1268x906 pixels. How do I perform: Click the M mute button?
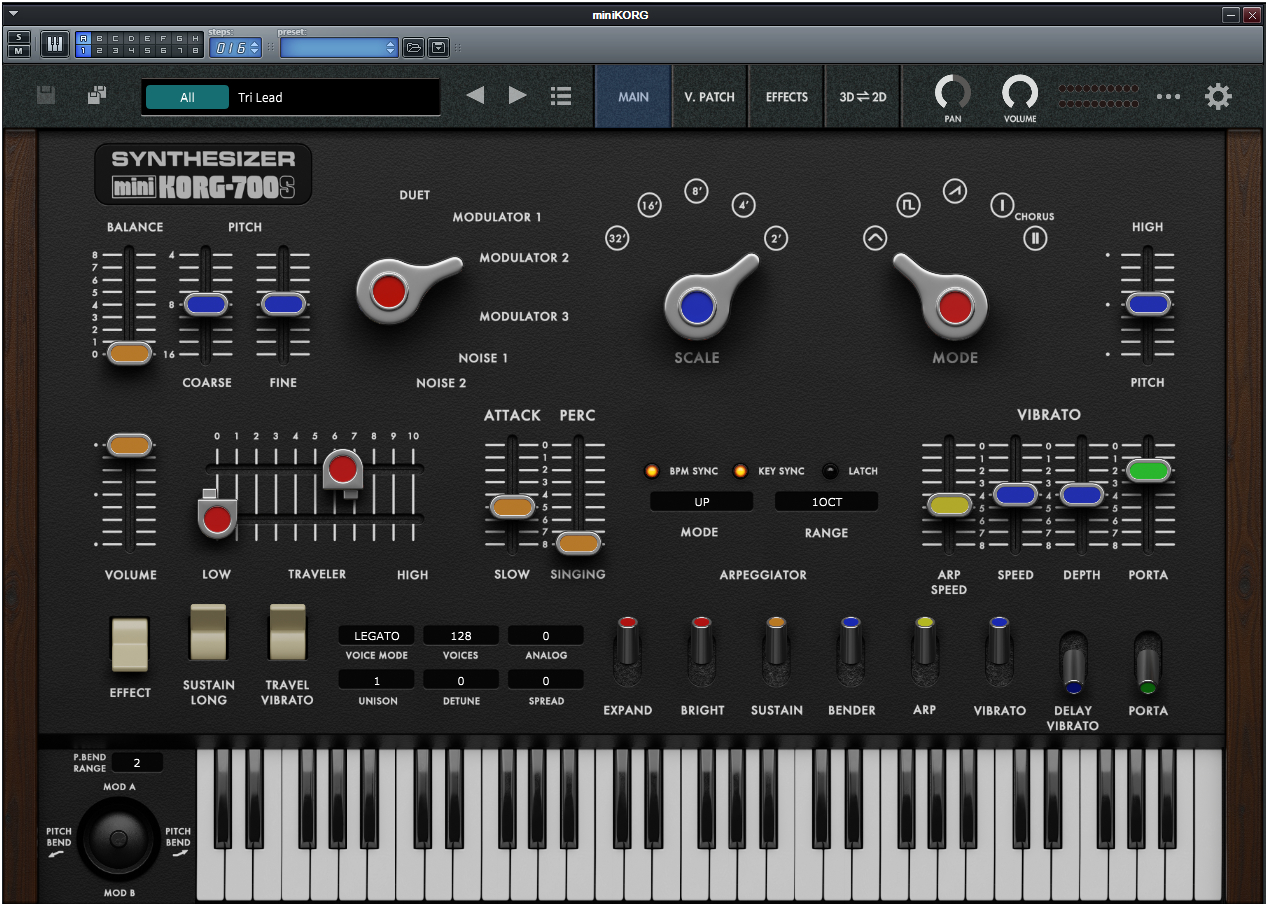coord(19,51)
